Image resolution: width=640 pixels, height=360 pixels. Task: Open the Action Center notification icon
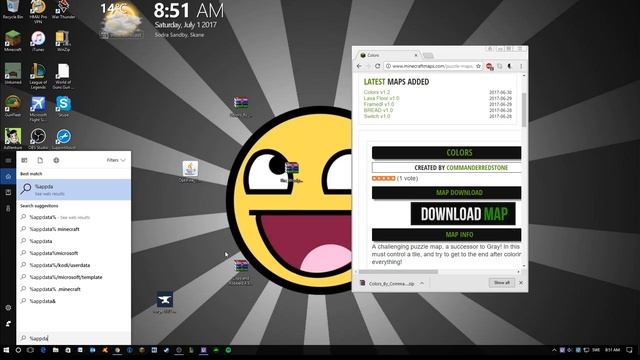[x=629, y=350]
